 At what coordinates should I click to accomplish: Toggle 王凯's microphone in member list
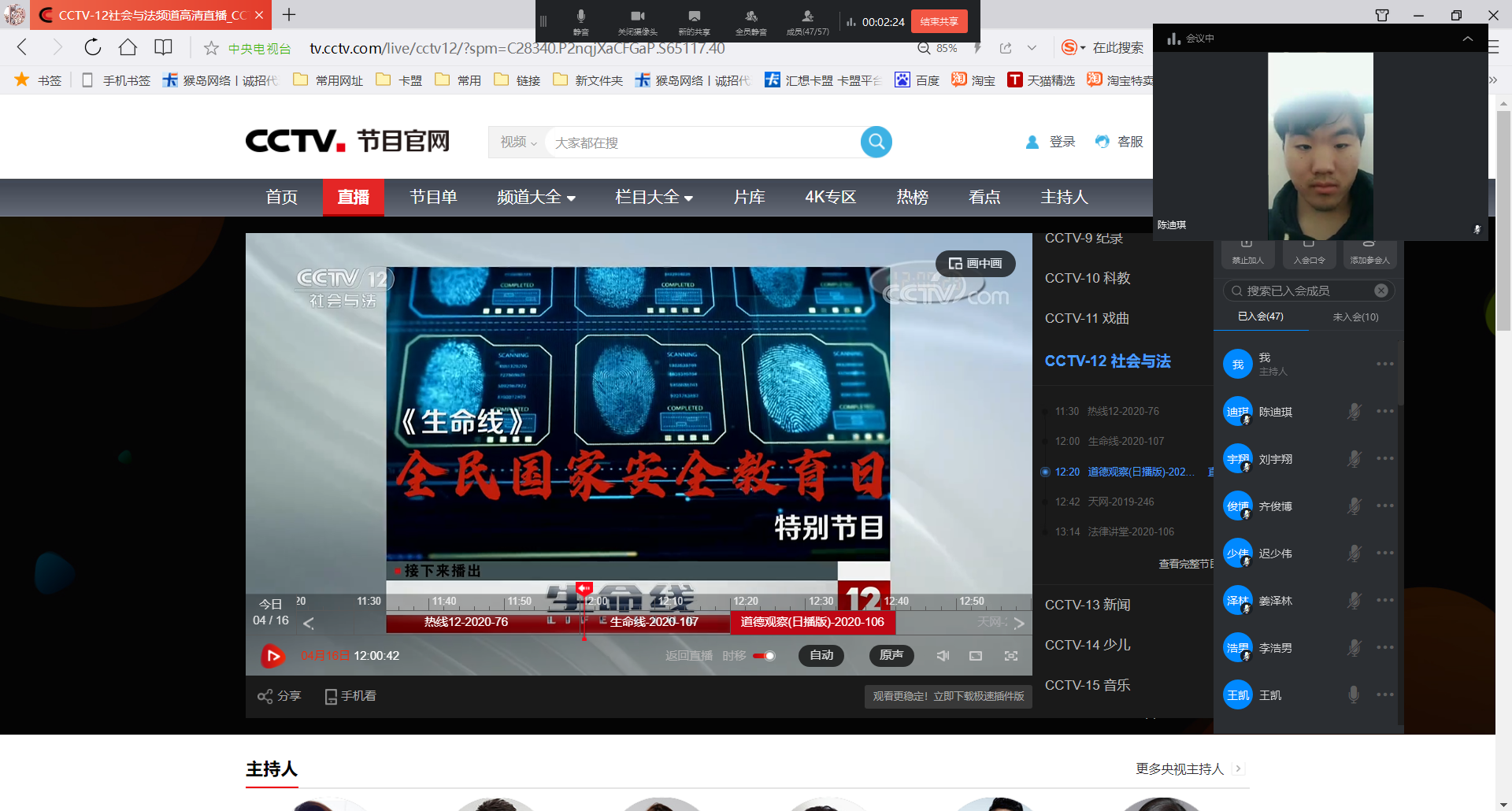click(x=1354, y=695)
